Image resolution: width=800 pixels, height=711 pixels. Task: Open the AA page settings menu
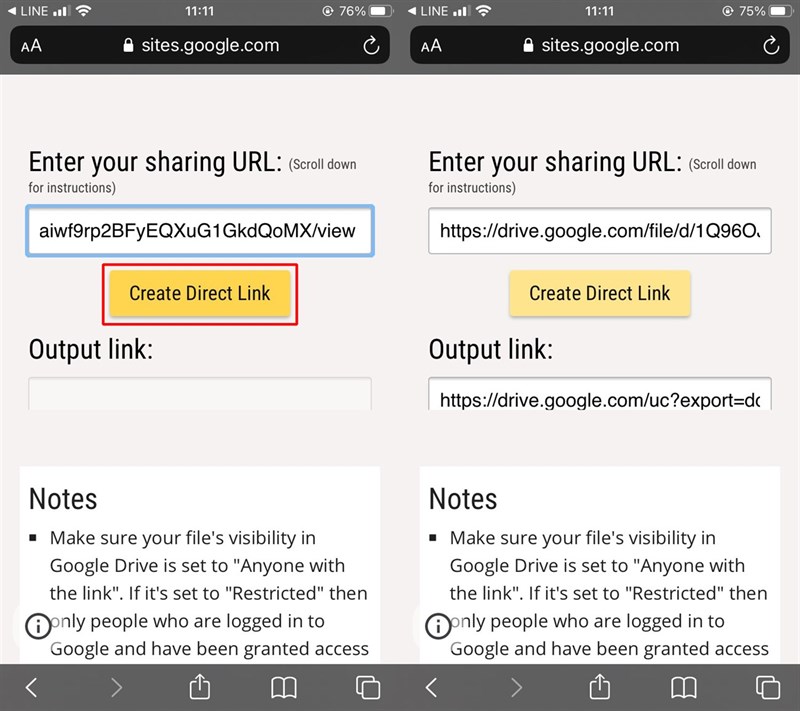[x=29, y=45]
